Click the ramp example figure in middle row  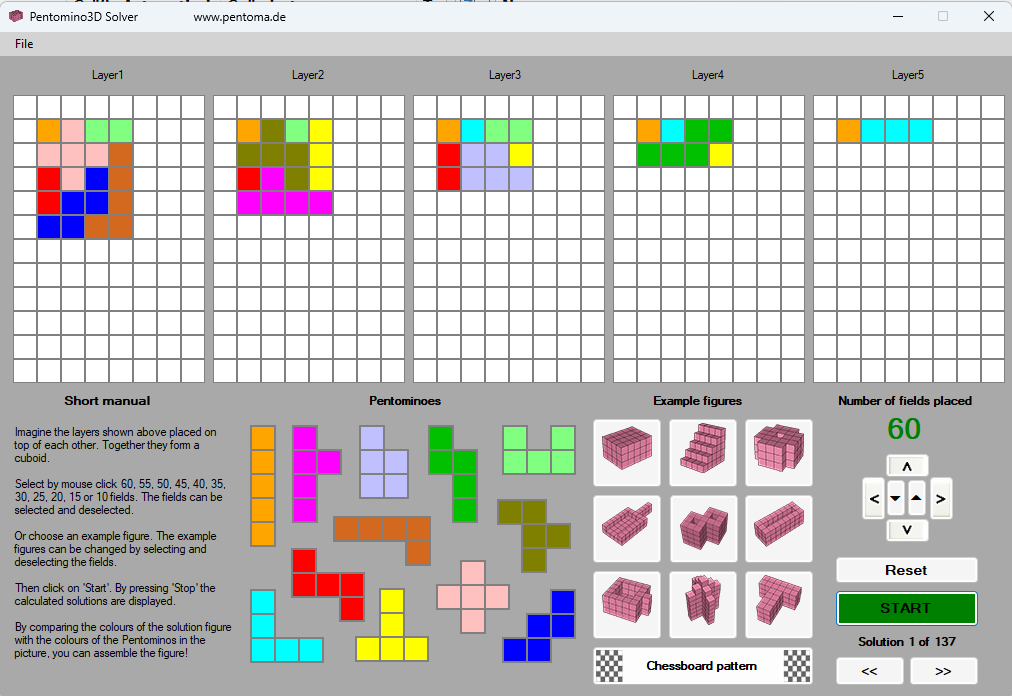(627, 528)
